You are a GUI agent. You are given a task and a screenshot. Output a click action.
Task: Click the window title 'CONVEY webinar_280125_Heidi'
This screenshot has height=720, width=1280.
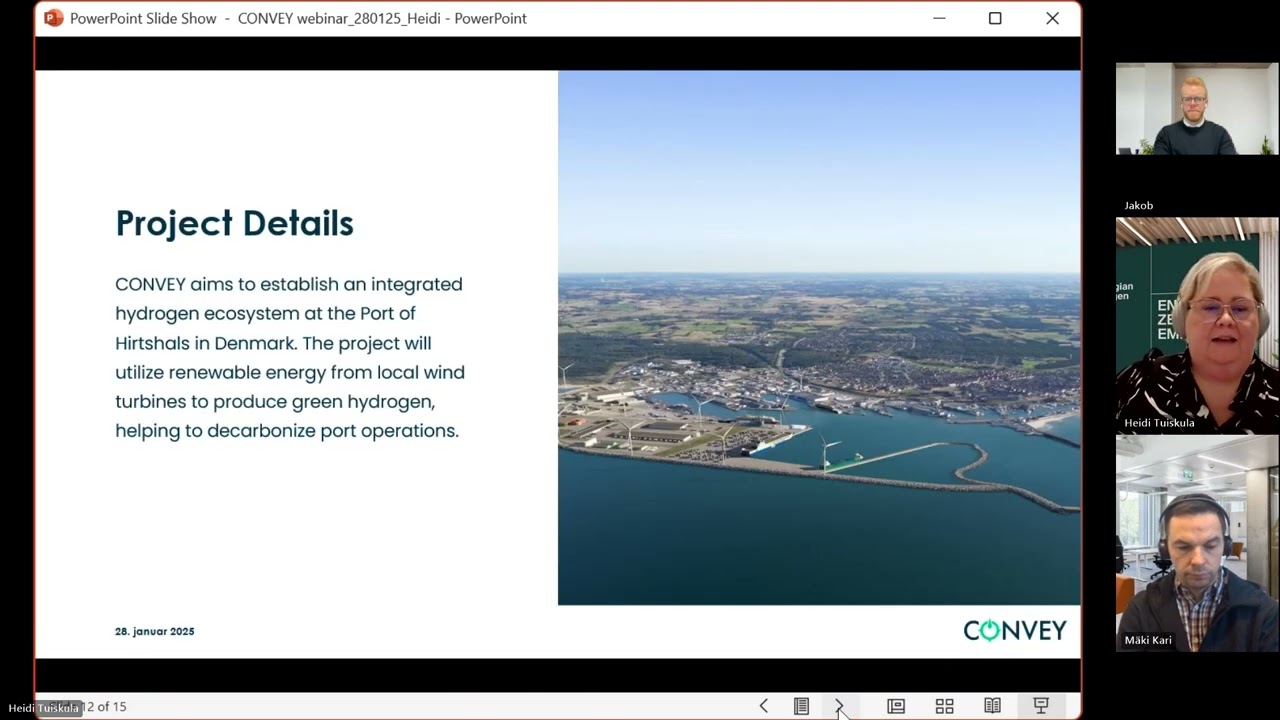click(339, 18)
